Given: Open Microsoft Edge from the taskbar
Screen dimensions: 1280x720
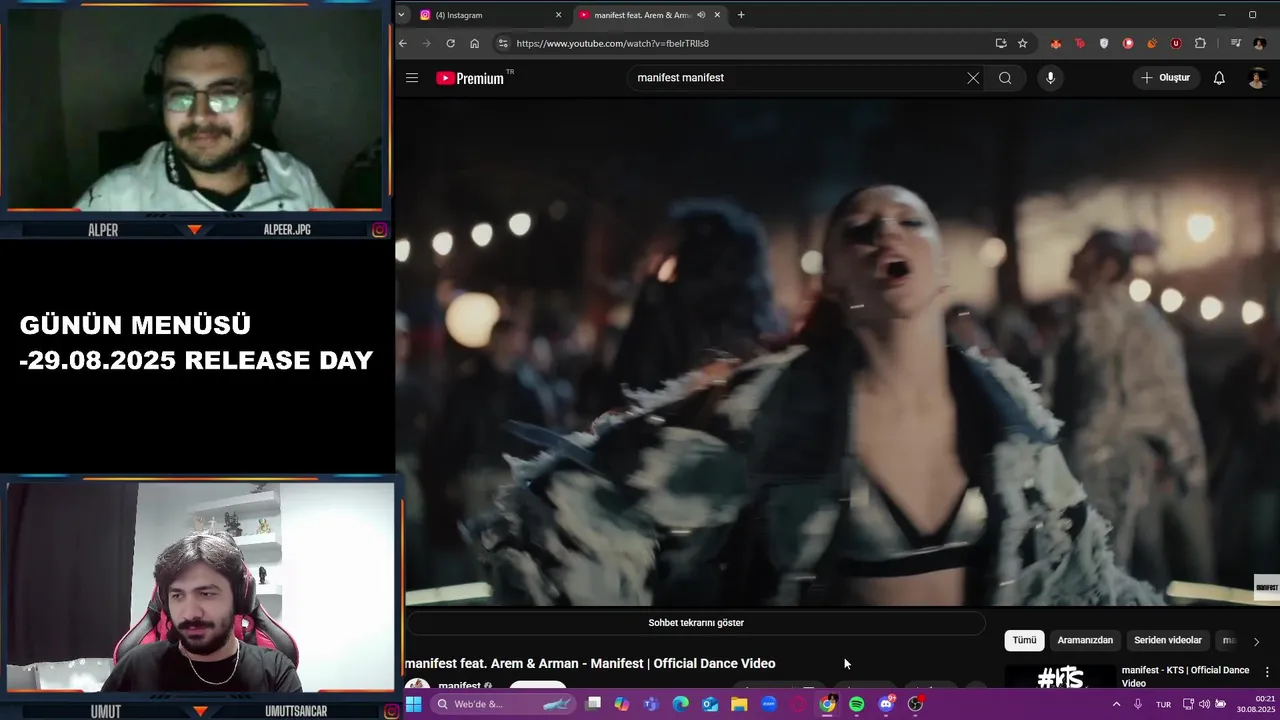Looking at the screenshot, I should (x=681, y=704).
